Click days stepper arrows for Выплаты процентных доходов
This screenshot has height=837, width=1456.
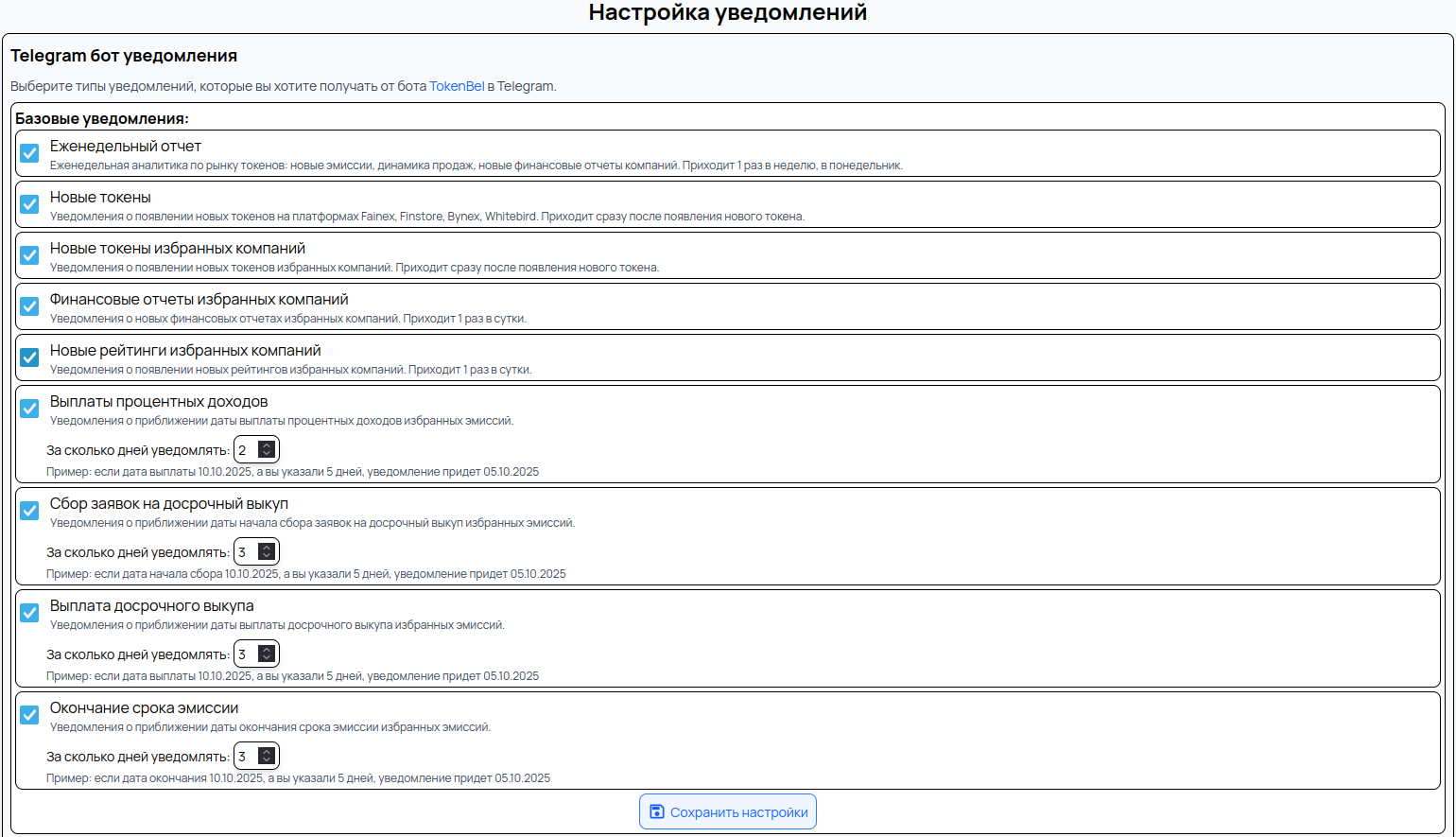point(267,450)
